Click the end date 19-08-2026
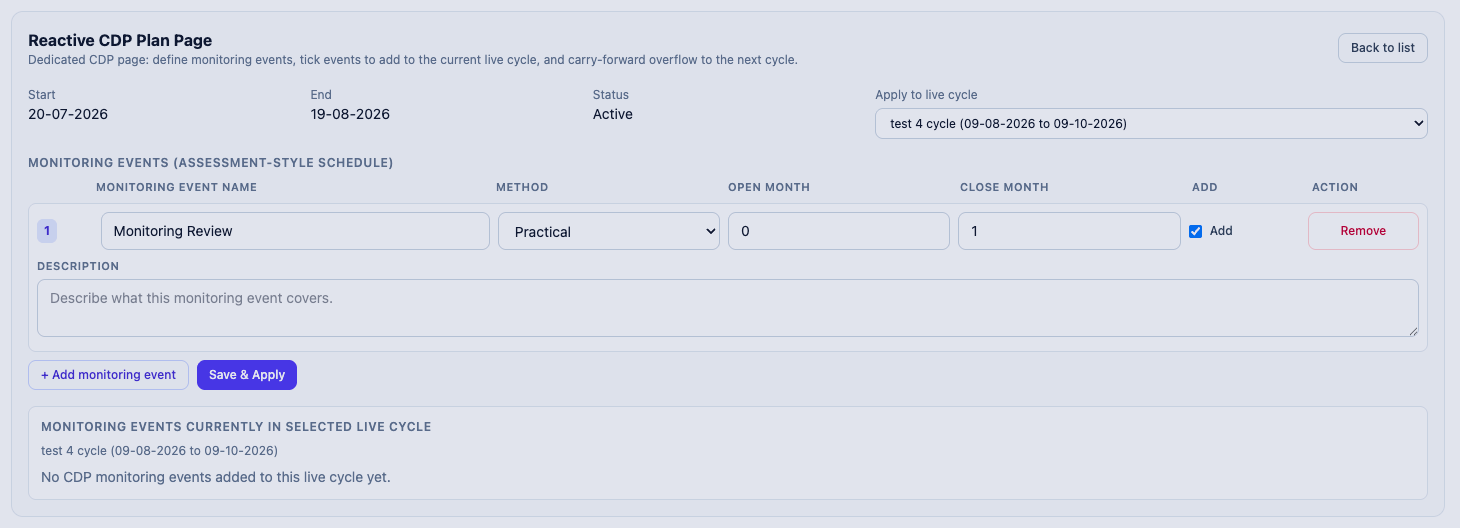 point(350,114)
